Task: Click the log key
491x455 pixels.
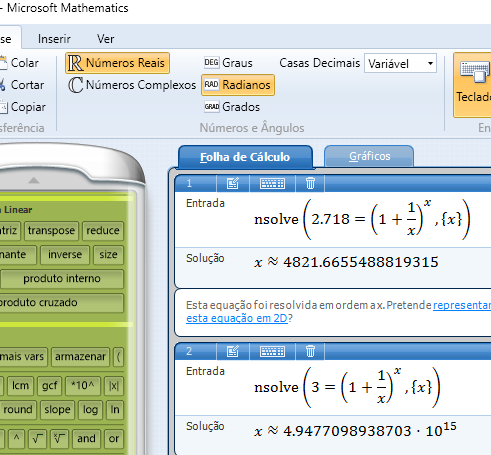Action: pos(90,410)
